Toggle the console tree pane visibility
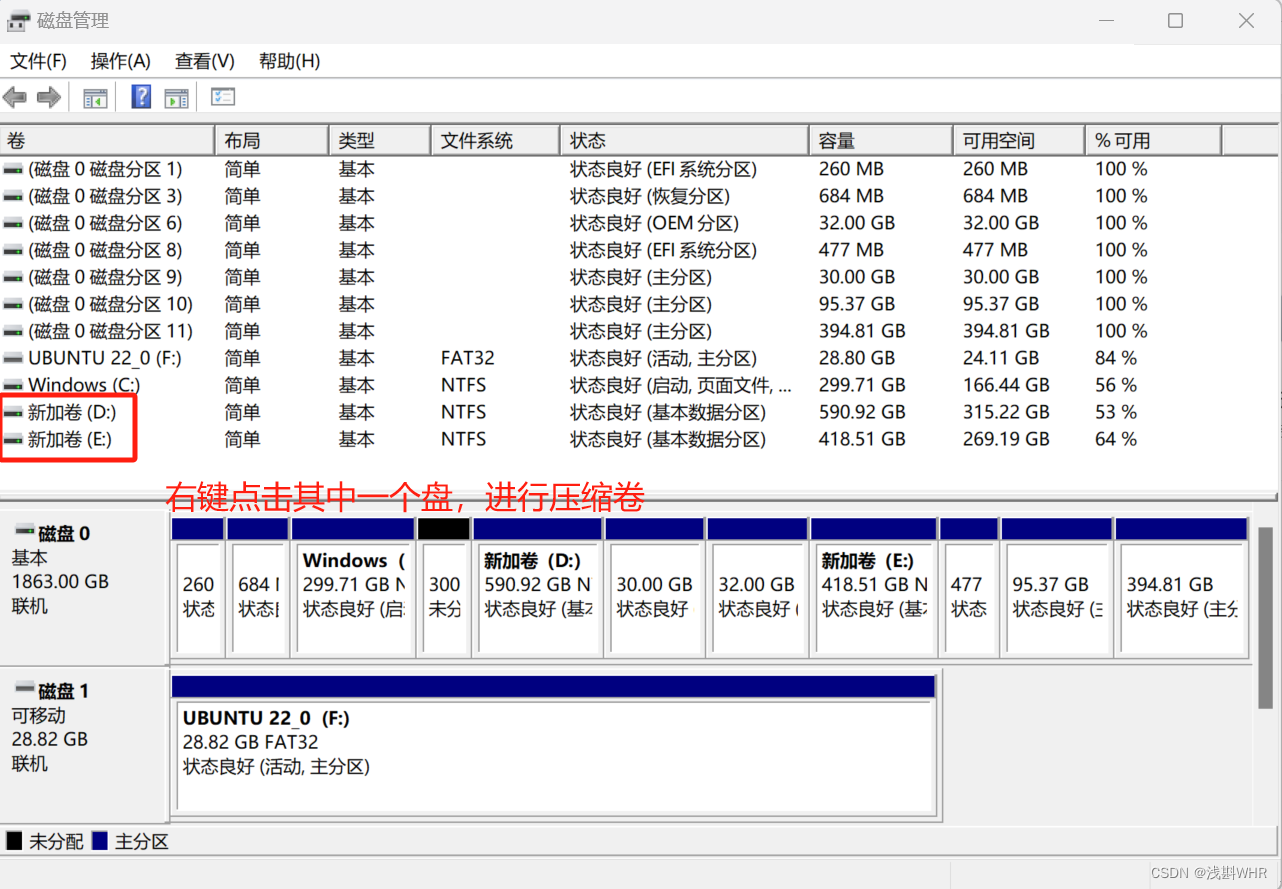 tap(93, 97)
